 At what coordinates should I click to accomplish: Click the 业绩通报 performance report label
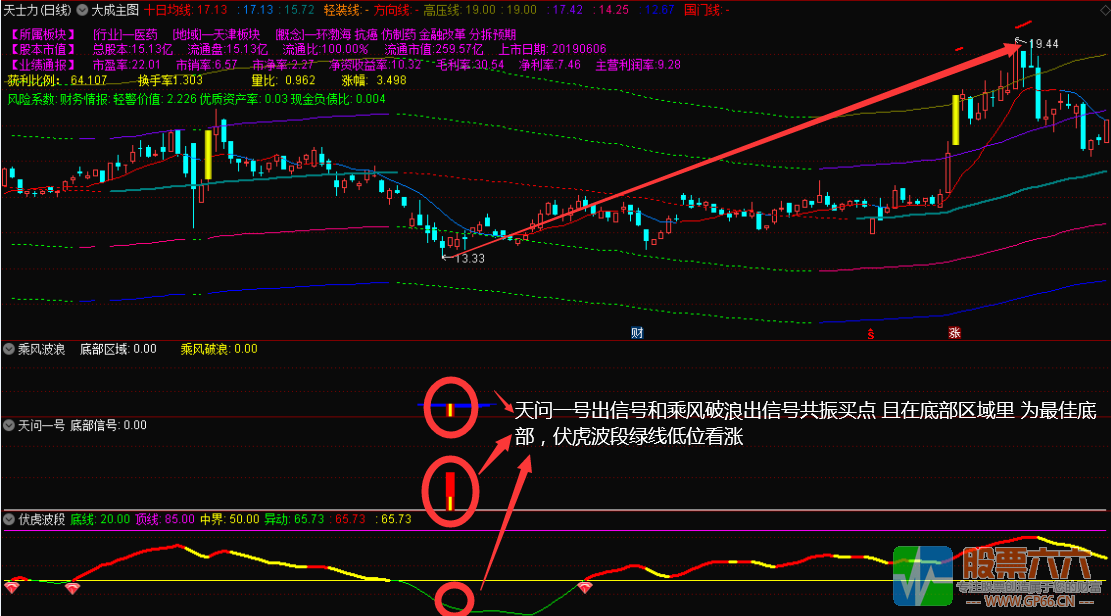coord(42,64)
